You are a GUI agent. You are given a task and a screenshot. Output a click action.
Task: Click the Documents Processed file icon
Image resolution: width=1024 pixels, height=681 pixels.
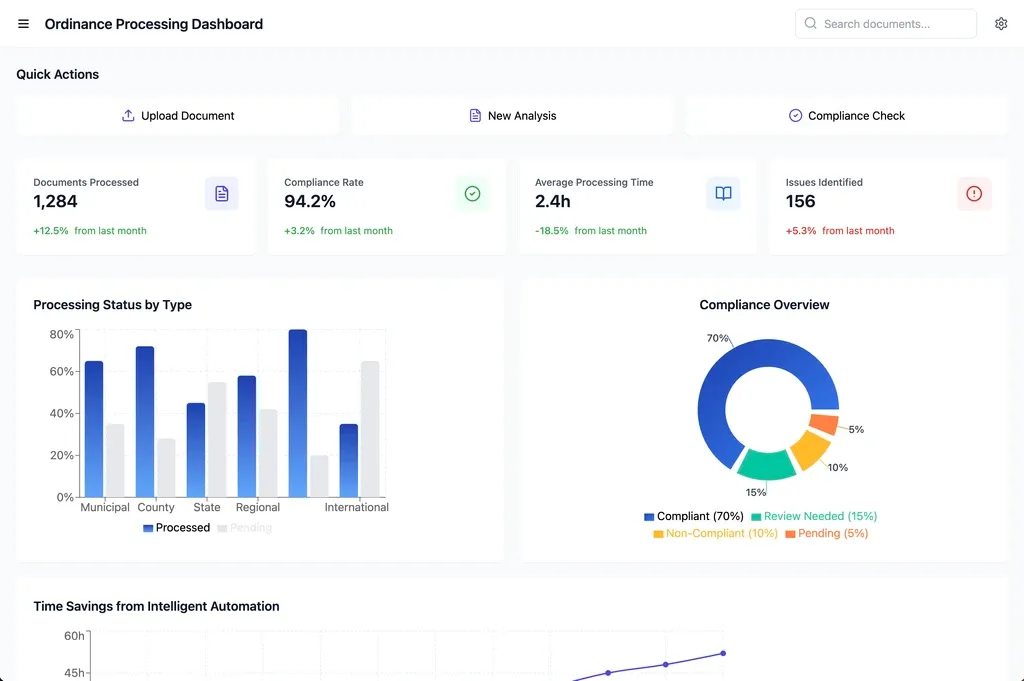222,194
